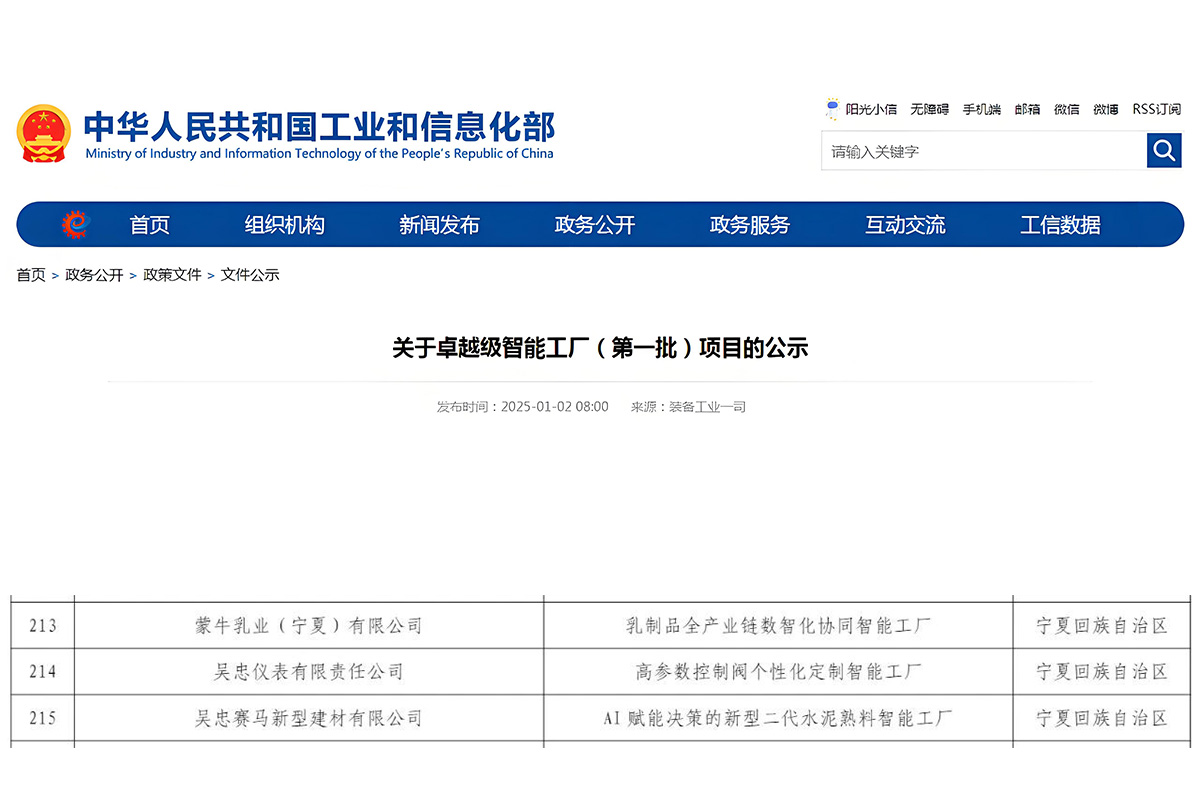Select the 互动交流 navigation item
Image resolution: width=1200 pixels, height=800 pixels.
point(905,225)
